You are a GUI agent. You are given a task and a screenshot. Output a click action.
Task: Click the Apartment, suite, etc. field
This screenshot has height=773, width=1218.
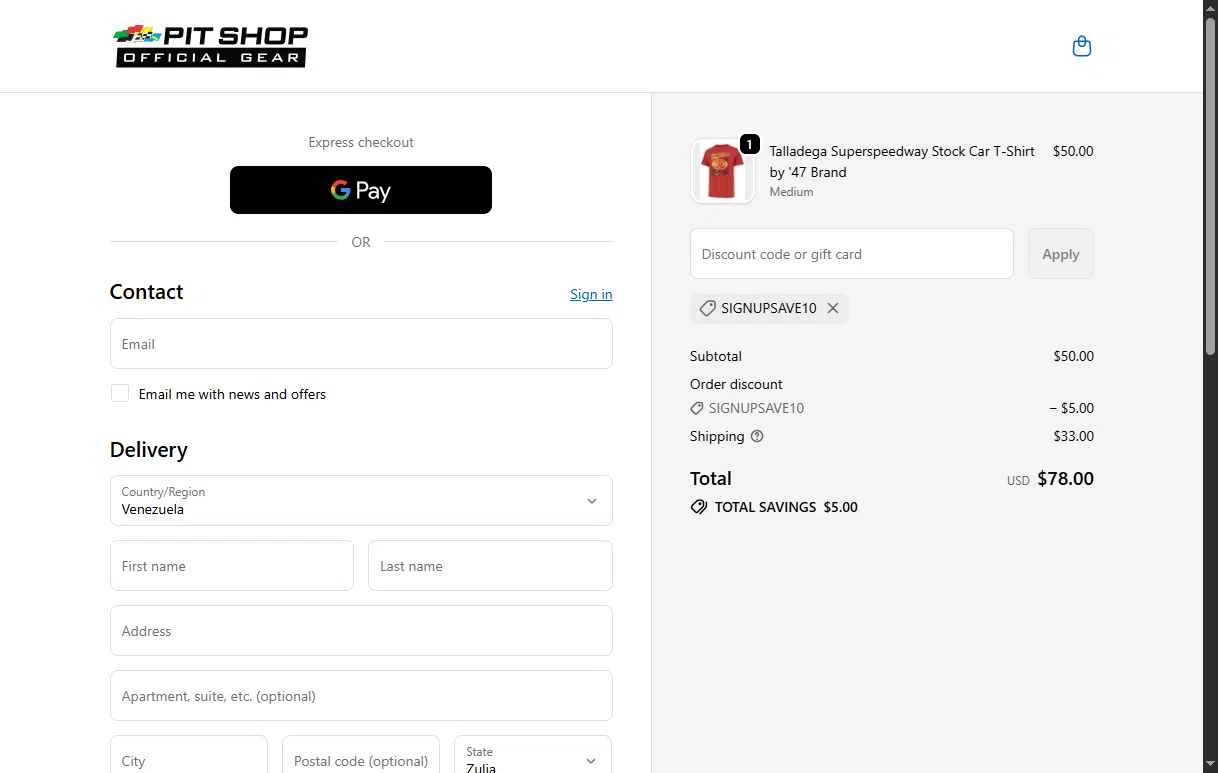(x=361, y=696)
